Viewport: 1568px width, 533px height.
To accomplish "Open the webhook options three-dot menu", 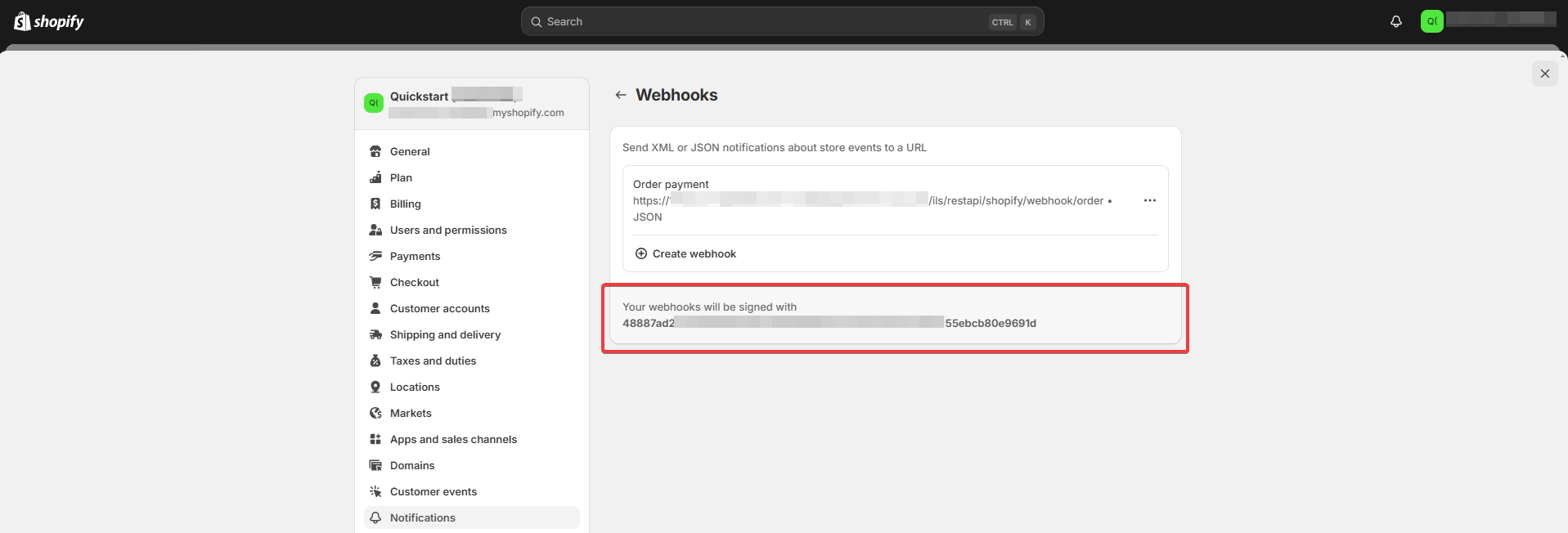I will coord(1149,200).
